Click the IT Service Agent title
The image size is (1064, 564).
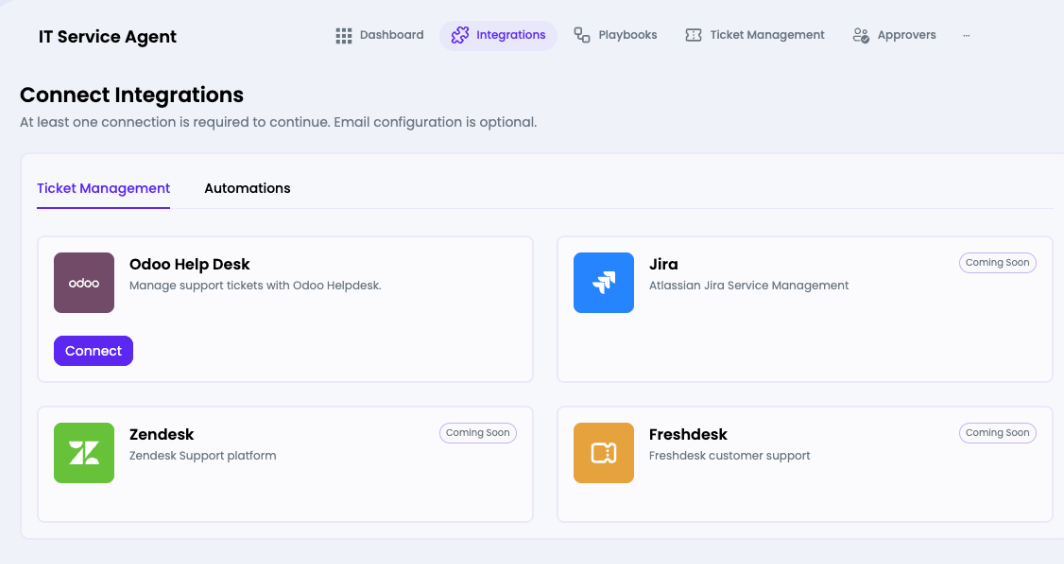pyautogui.click(x=107, y=37)
